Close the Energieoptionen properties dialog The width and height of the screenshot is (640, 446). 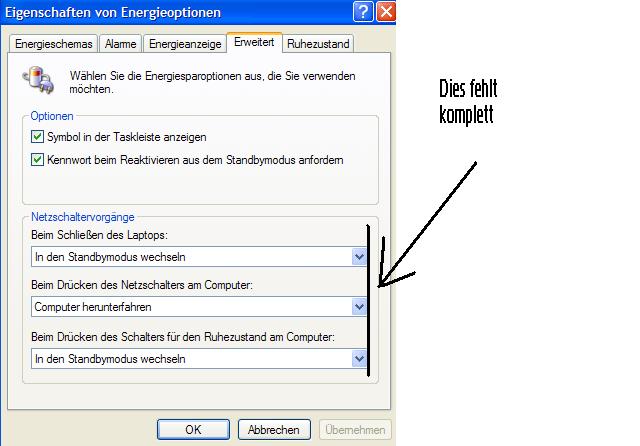pyautogui.click(x=386, y=11)
